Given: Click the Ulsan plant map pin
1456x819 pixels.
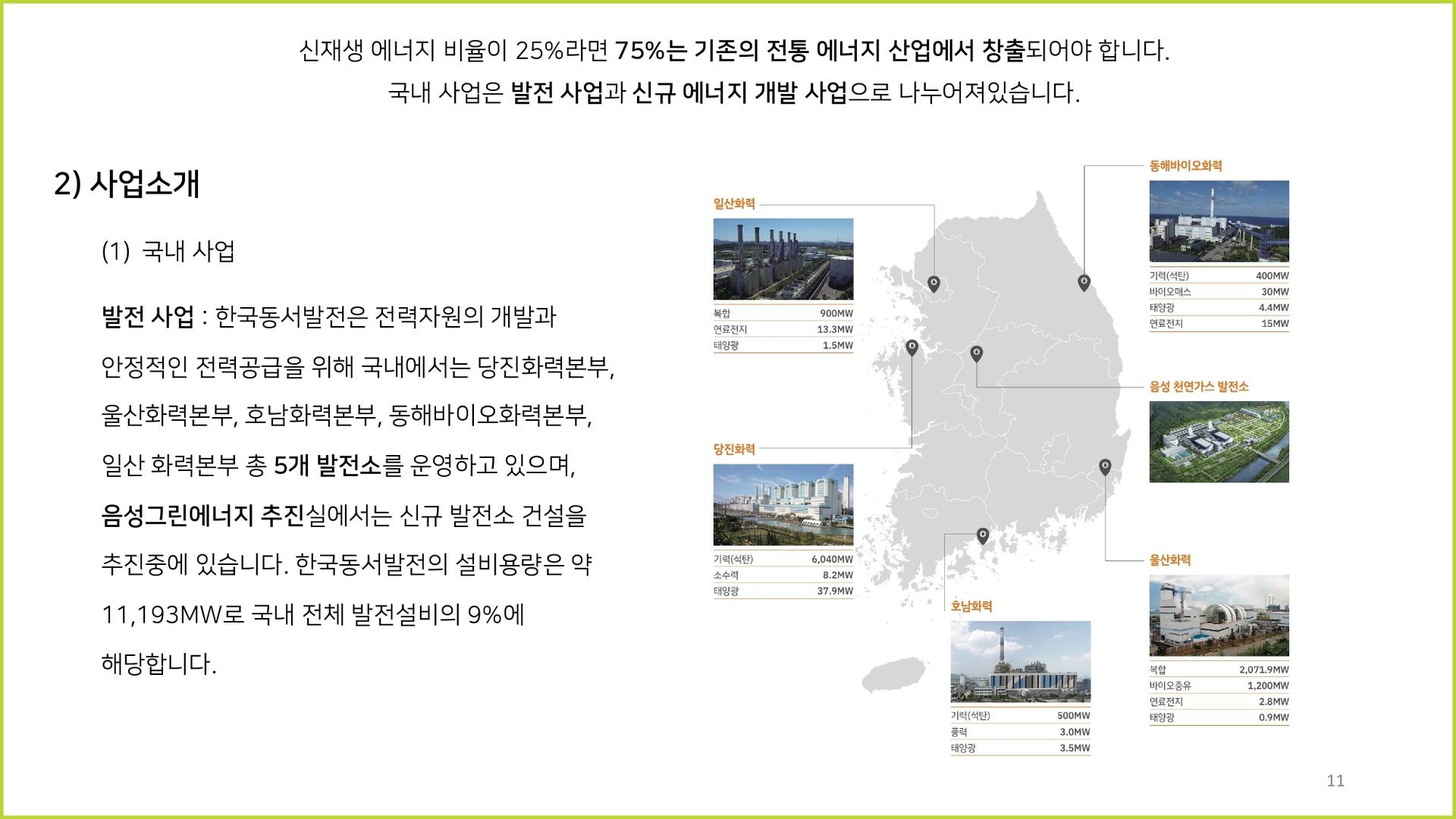Looking at the screenshot, I should (x=1105, y=467).
